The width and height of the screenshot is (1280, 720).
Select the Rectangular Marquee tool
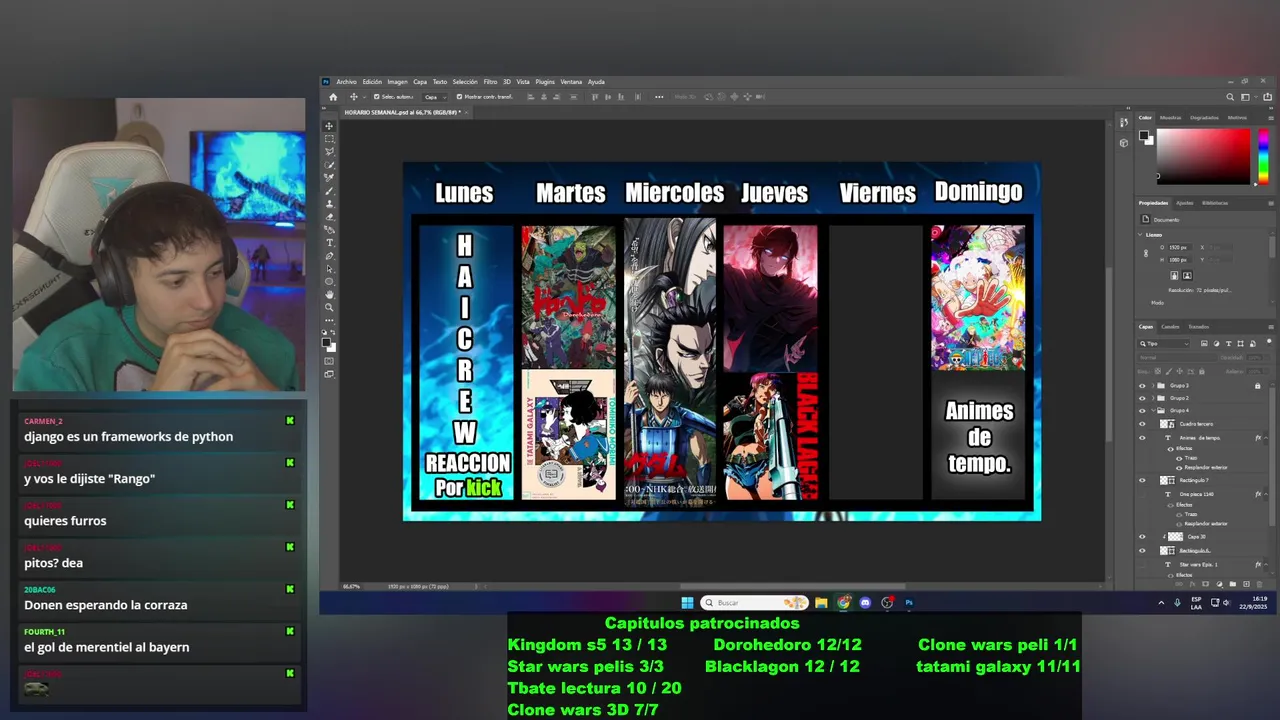pyautogui.click(x=328, y=139)
